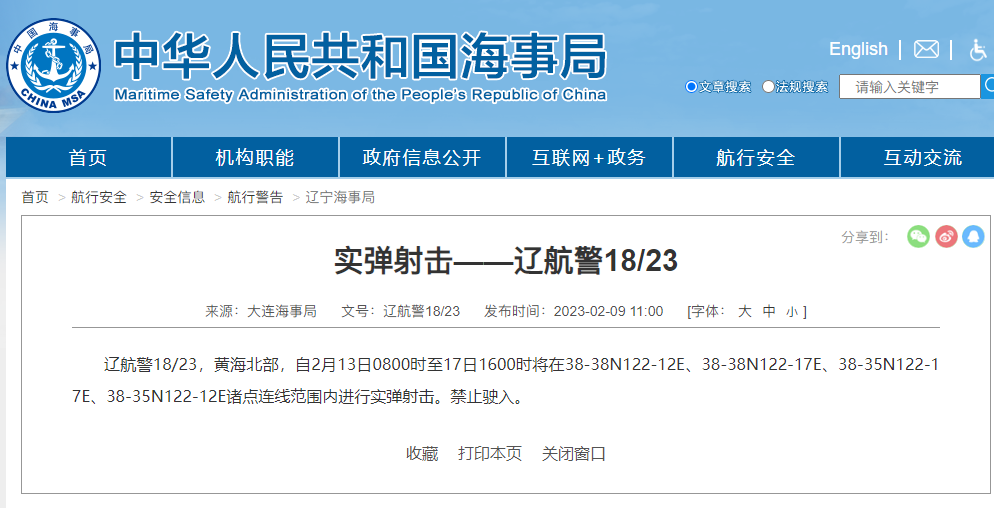Click the blue search magnifier button
Image resolution: width=994 pixels, height=508 pixels.
click(988, 87)
